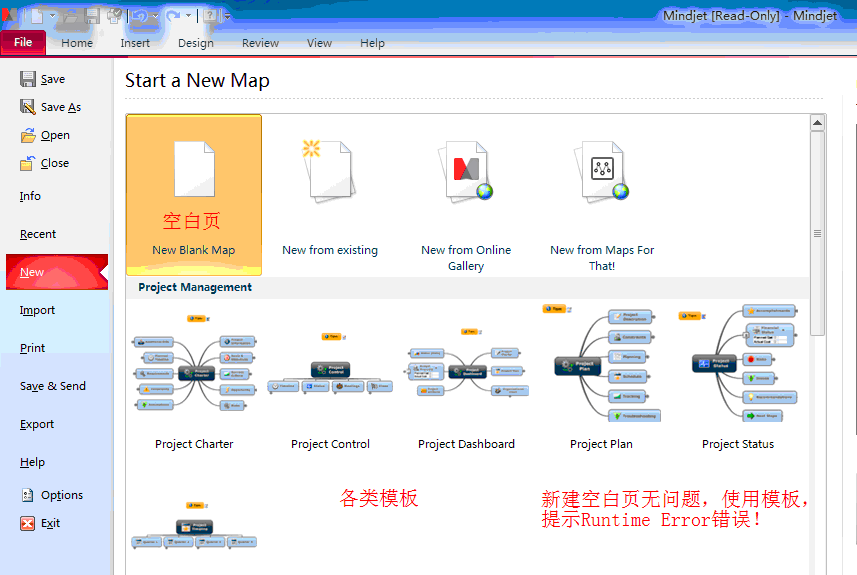The image size is (857, 575).
Task: Switch to the Insert ribbon tab
Action: (135, 43)
